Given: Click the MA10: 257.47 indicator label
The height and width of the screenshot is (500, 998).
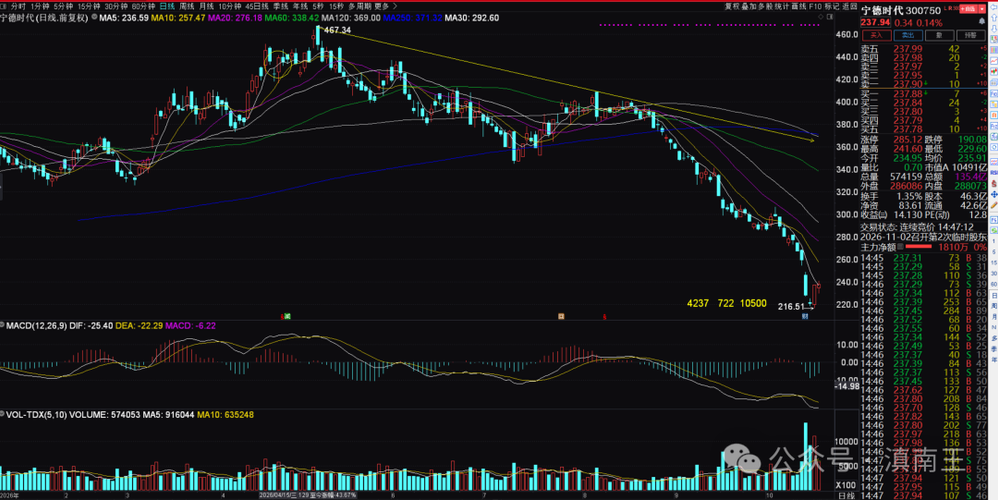Looking at the screenshot, I should point(178,18).
